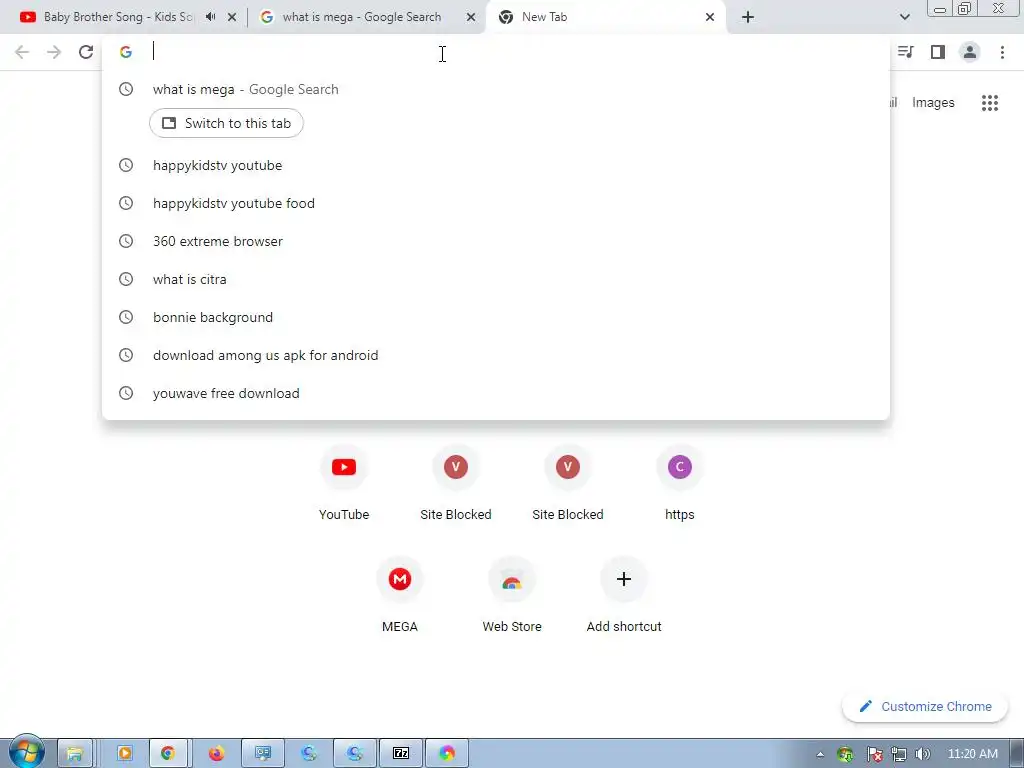Reload the page with refresh icon
1024x768 pixels.
click(x=86, y=52)
